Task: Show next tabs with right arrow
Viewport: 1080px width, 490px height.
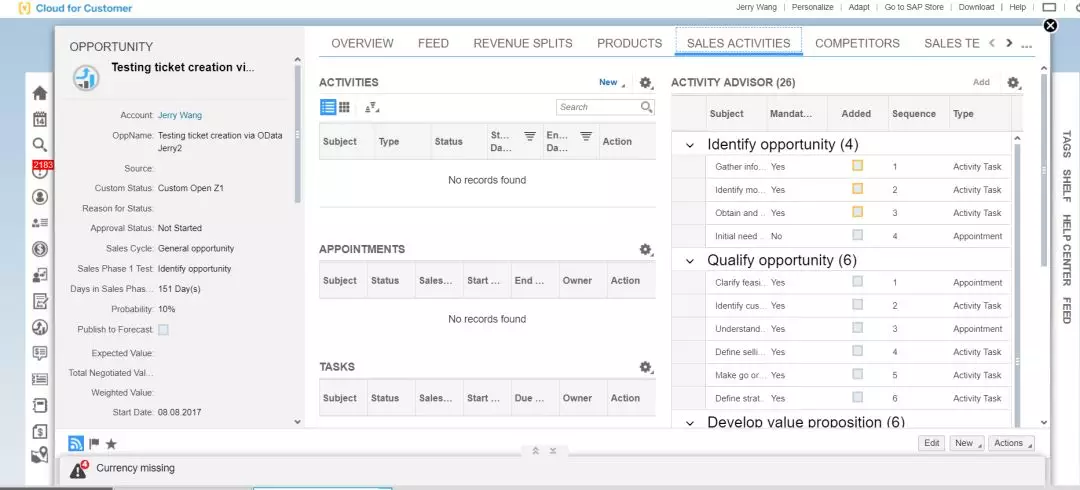Action: click(x=1009, y=43)
